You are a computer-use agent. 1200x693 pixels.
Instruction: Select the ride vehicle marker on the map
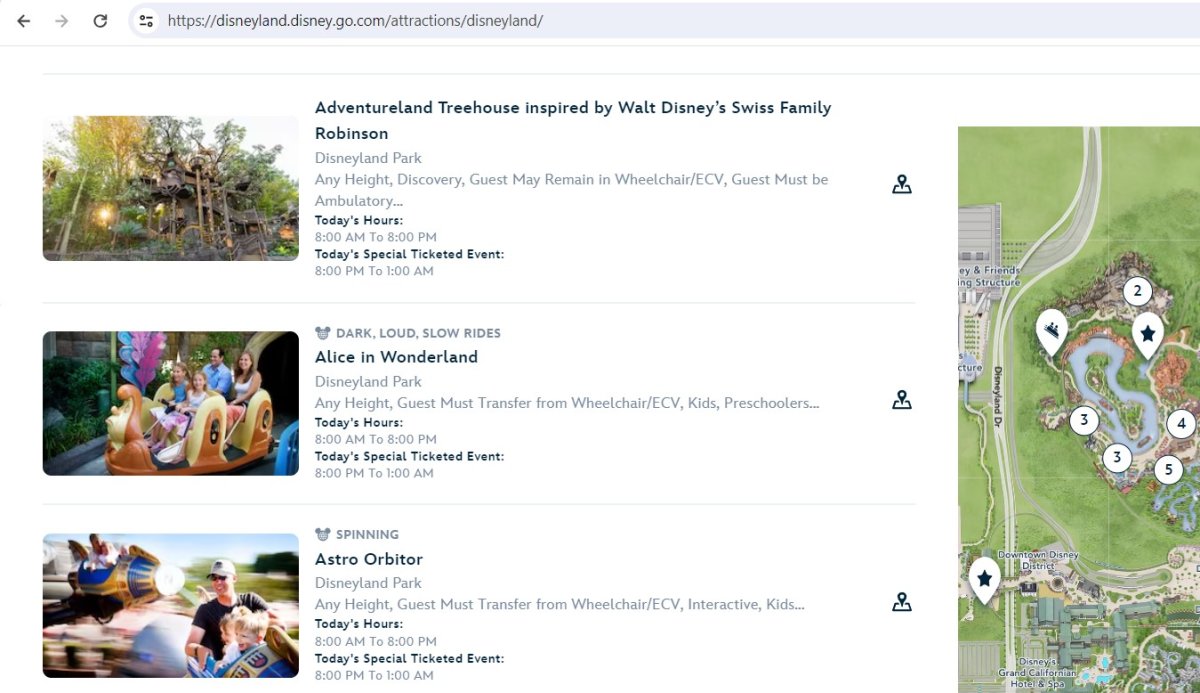[1051, 329]
